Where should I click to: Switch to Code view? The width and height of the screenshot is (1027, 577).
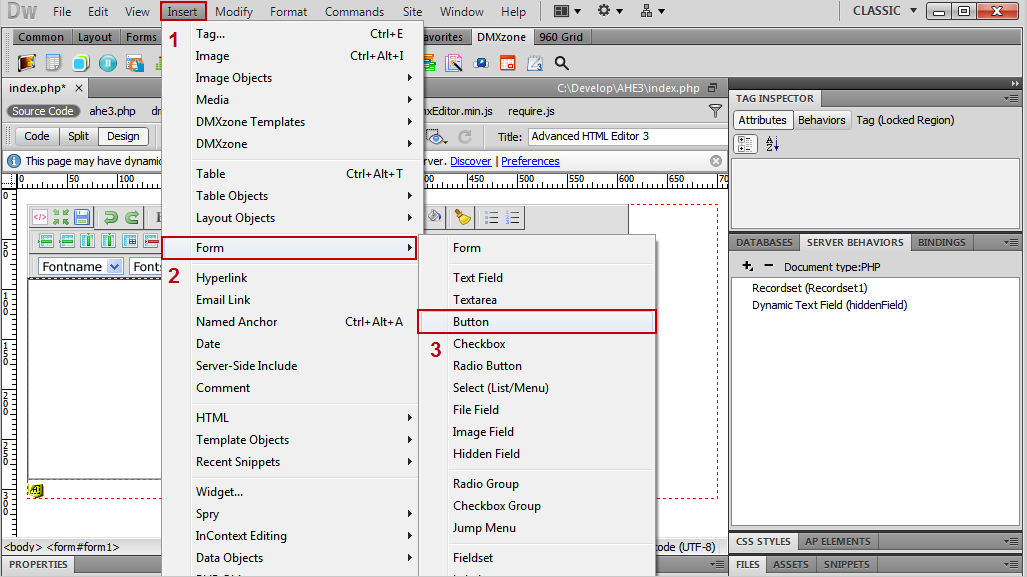37,136
